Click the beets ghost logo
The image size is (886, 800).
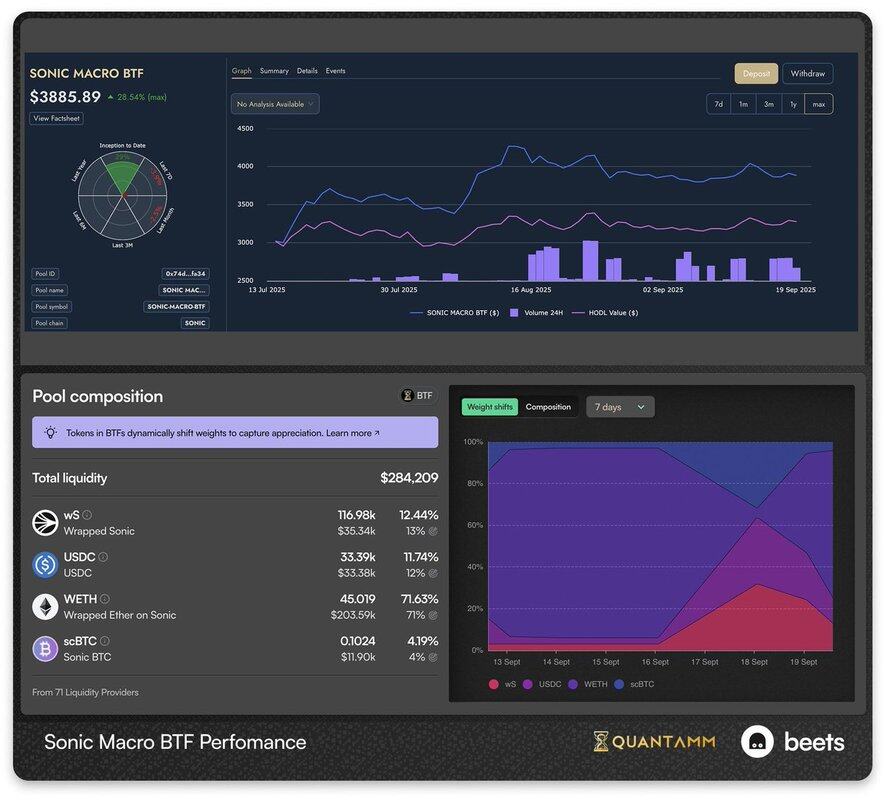(x=757, y=741)
